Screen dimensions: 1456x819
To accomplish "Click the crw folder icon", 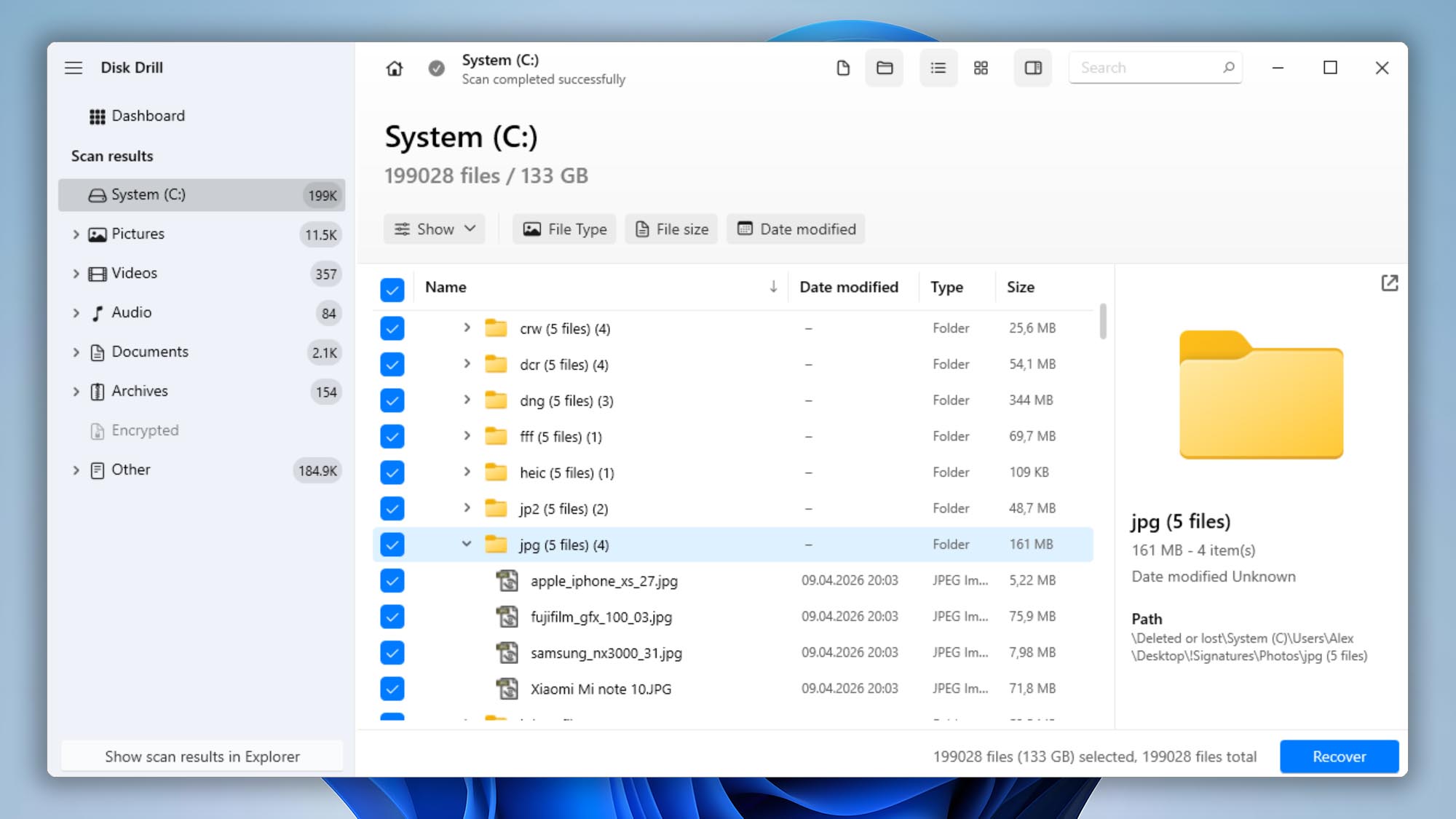I will (496, 328).
